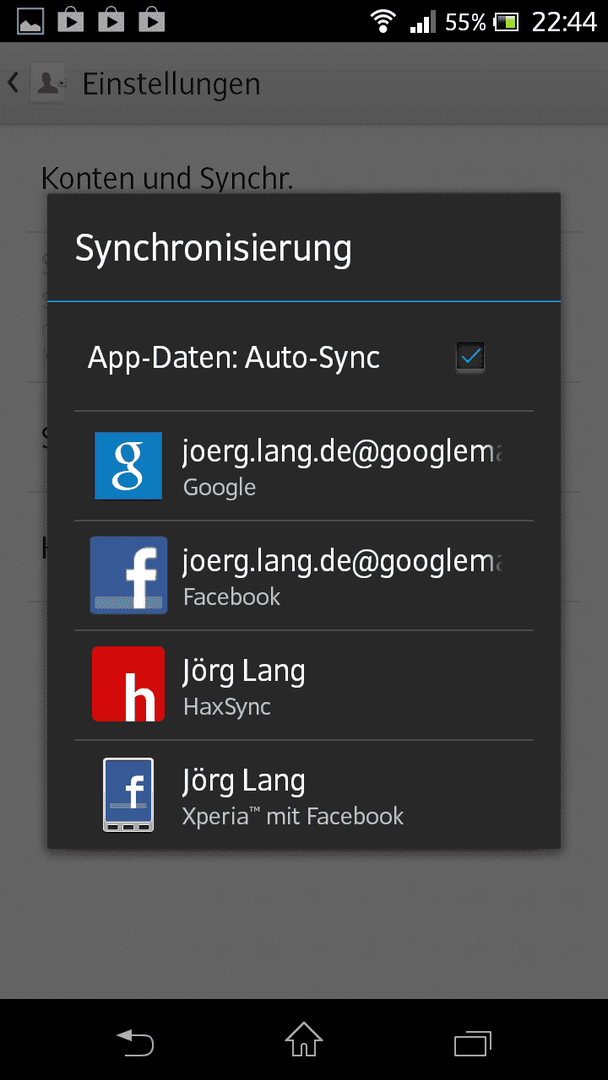Tap the blue Google account icon

pos(128,466)
